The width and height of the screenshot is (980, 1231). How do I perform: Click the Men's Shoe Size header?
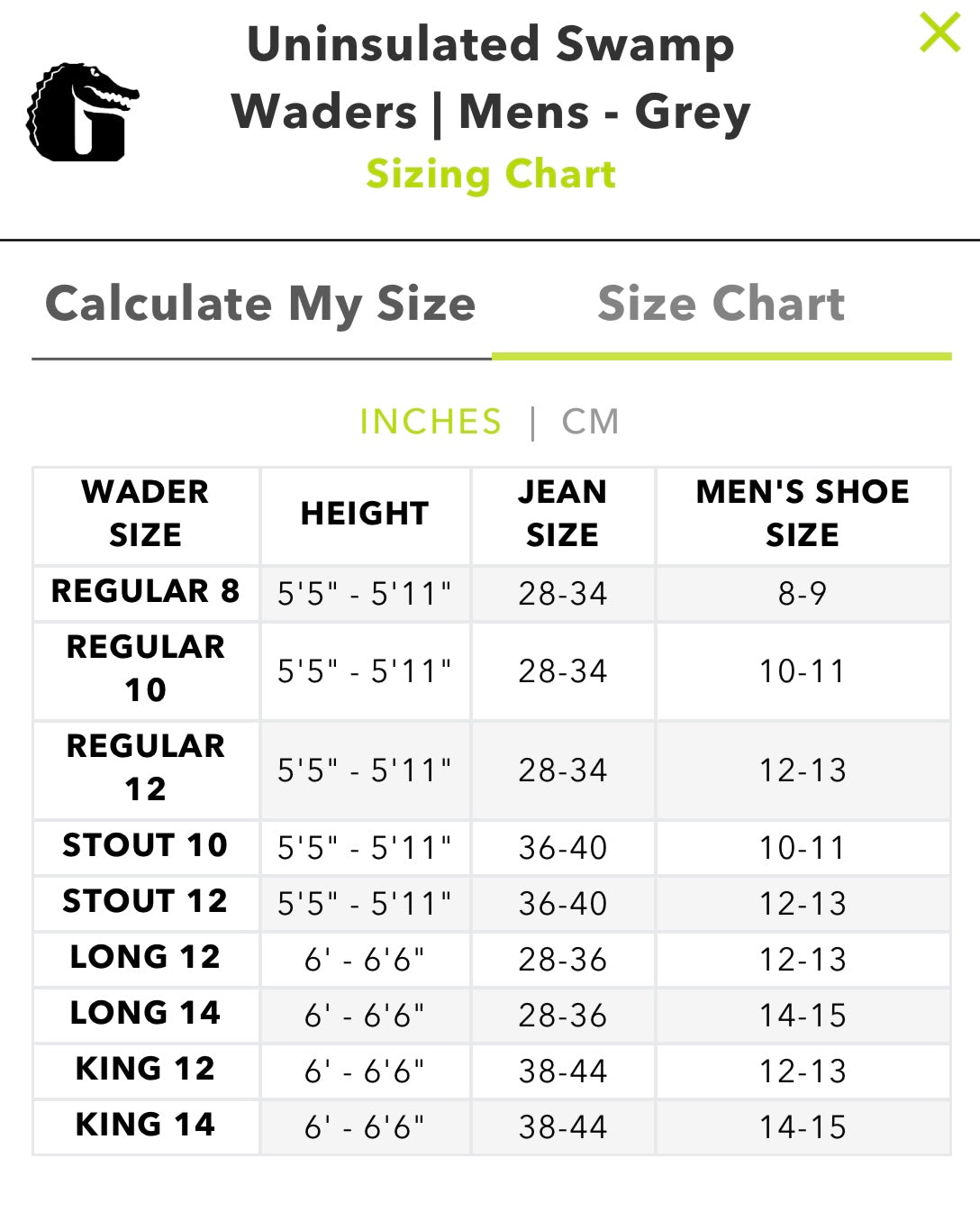click(x=803, y=514)
